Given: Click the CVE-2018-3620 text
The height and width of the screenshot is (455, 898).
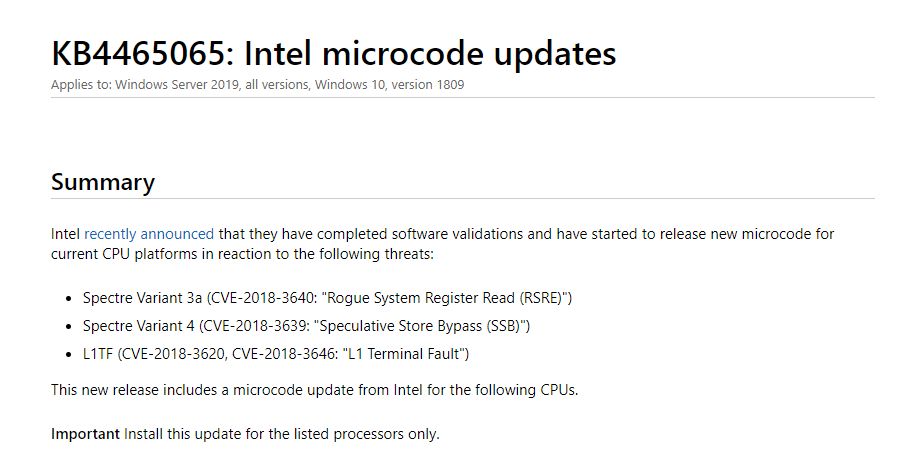Looking at the screenshot, I should click(174, 354).
